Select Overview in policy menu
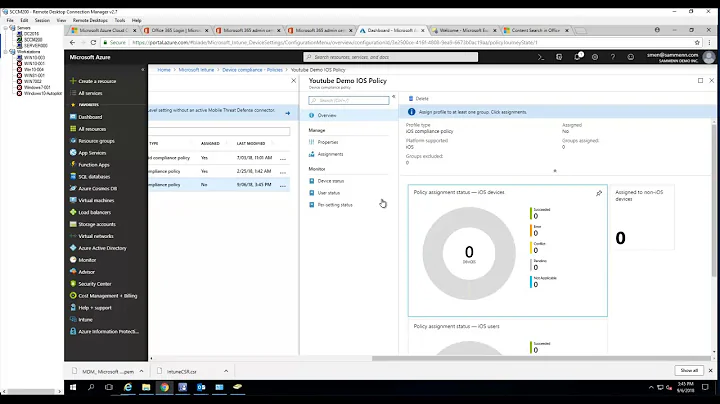 point(349,115)
